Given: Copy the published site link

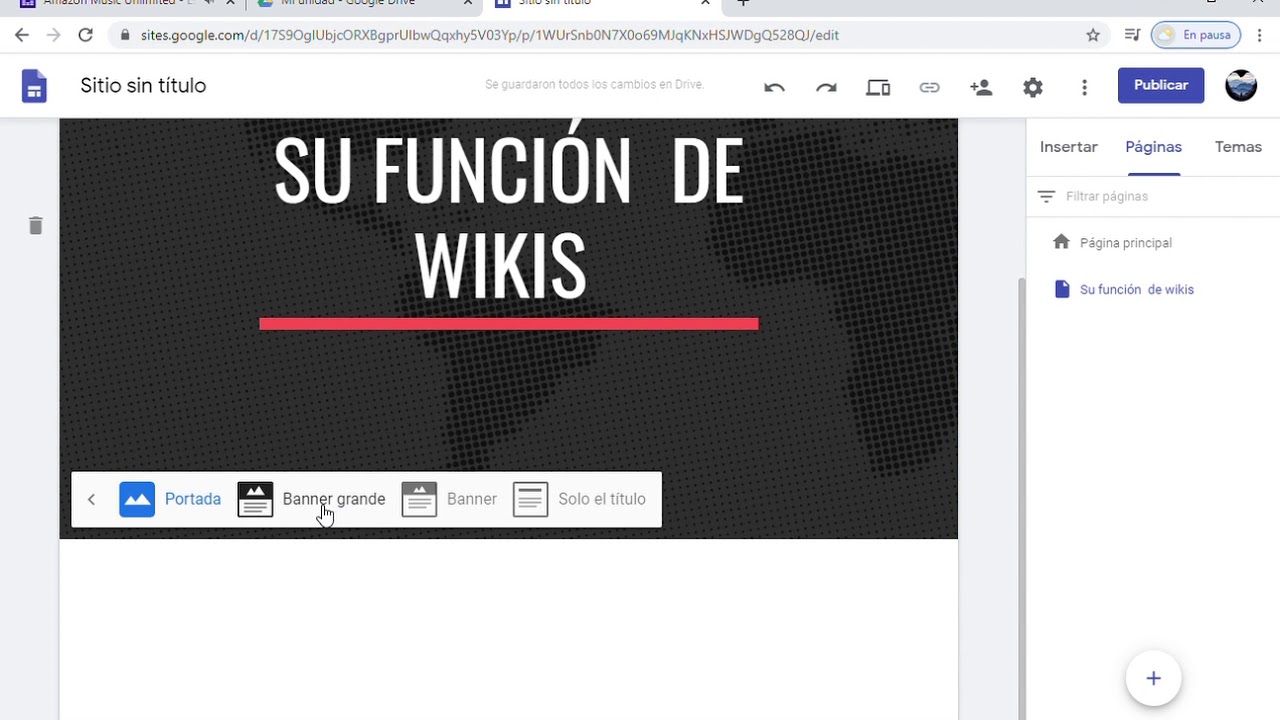Looking at the screenshot, I should 930,87.
